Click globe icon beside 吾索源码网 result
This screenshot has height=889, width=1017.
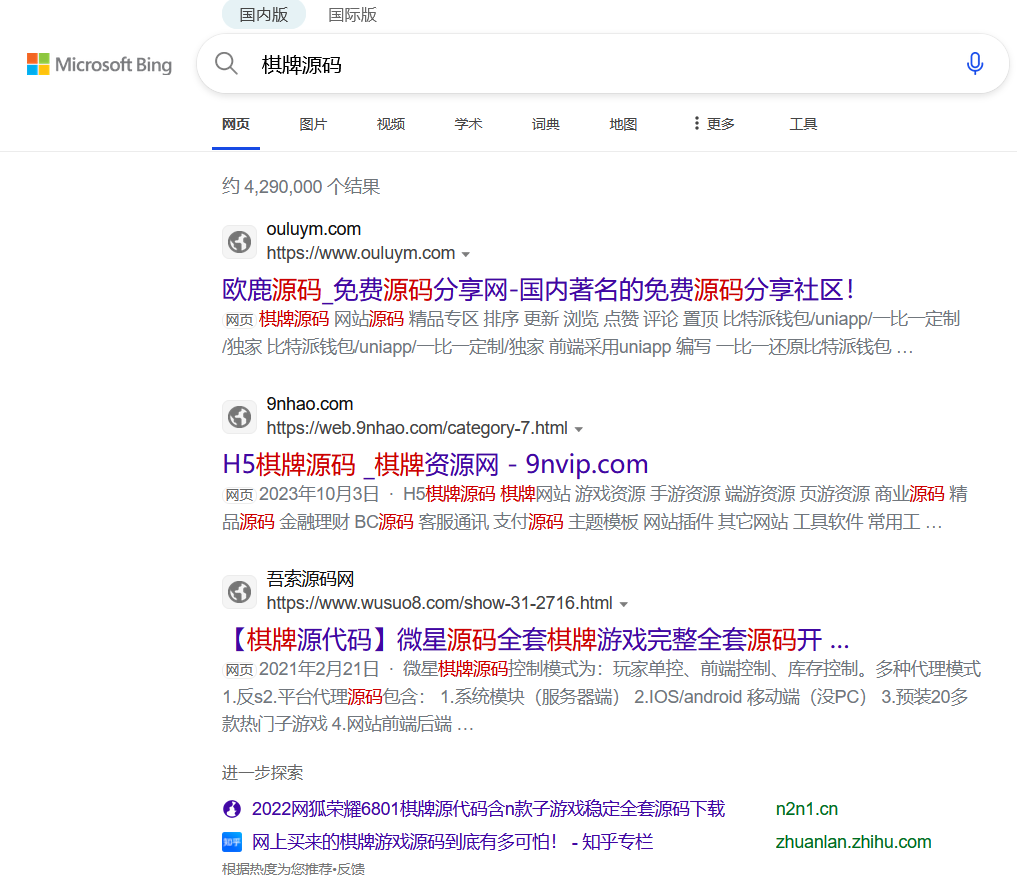[239, 592]
